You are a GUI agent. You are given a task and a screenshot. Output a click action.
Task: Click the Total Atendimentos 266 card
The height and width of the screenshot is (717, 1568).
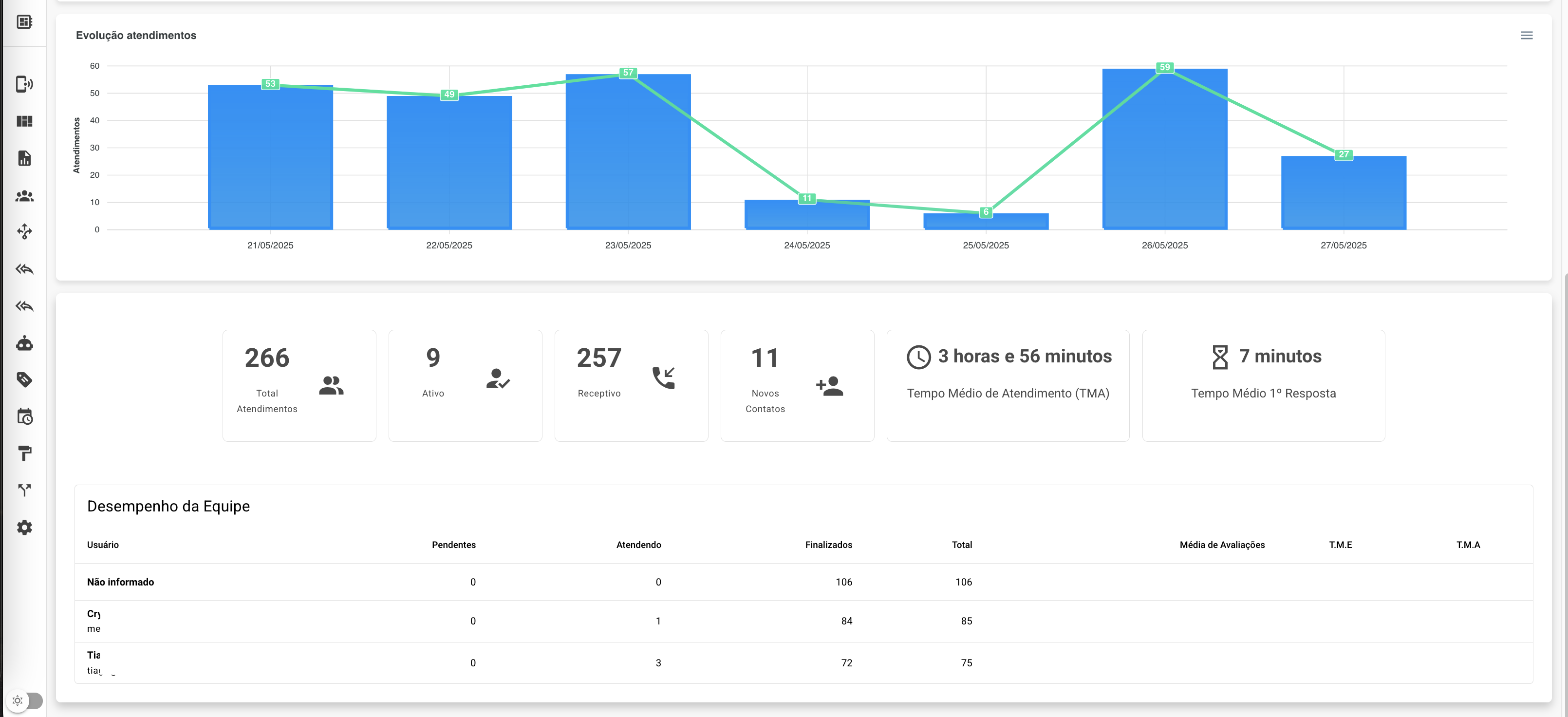click(x=299, y=385)
